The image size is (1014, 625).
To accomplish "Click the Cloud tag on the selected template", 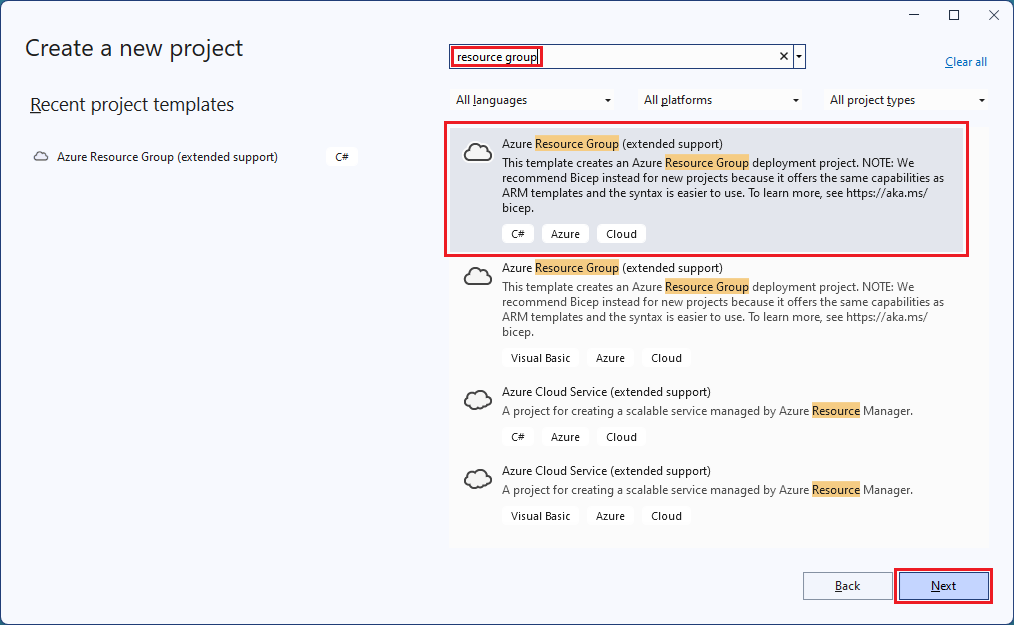I will tap(621, 233).
